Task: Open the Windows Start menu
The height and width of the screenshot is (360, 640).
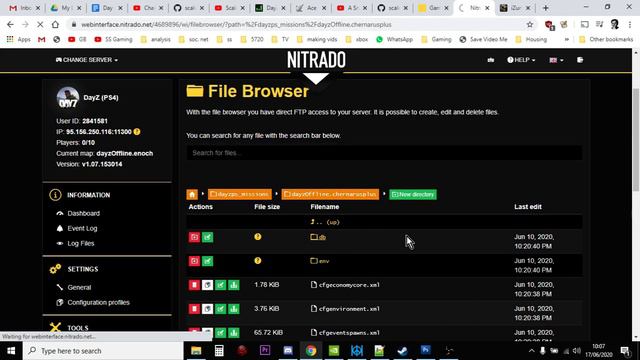Action: pos(11,351)
